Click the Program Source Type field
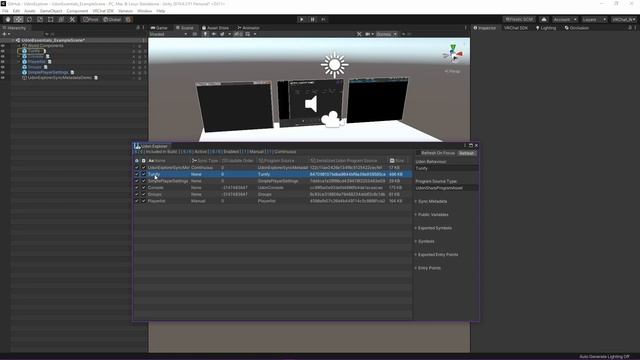The height and width of the screenshot is (360, 640). pos(446,188)
